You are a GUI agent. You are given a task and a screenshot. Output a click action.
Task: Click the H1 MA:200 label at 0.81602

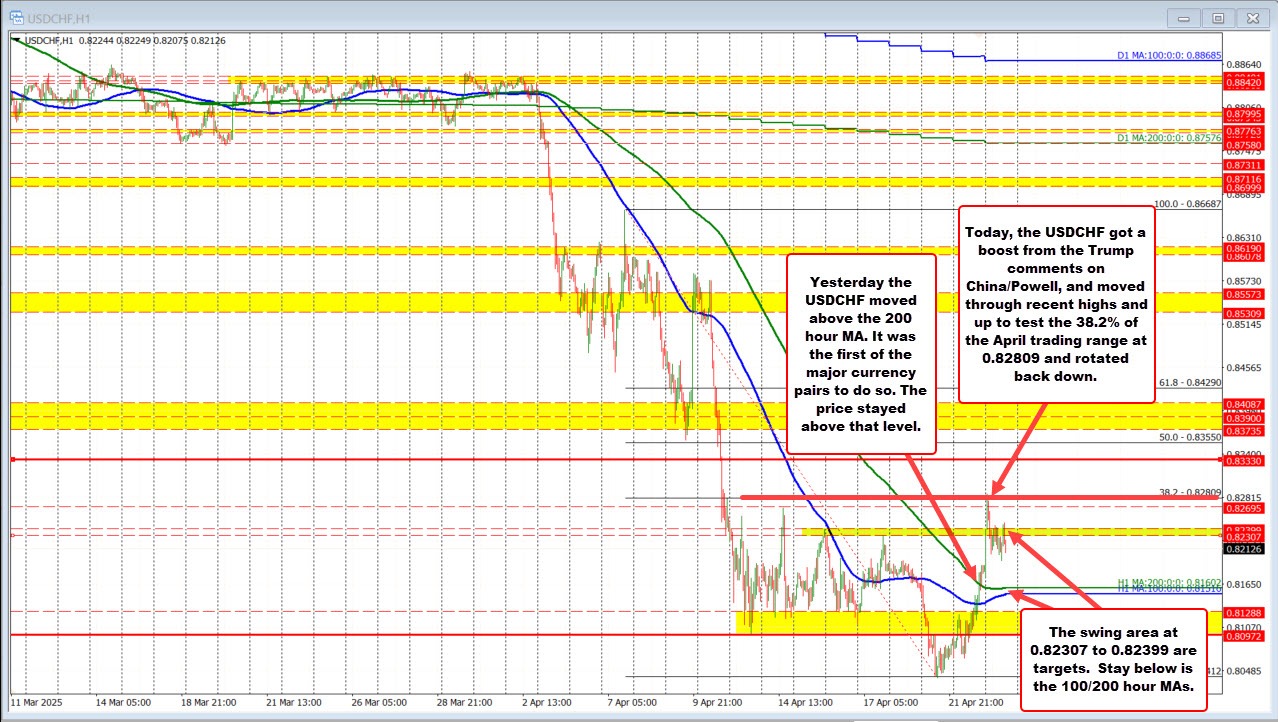(1168, 582)
